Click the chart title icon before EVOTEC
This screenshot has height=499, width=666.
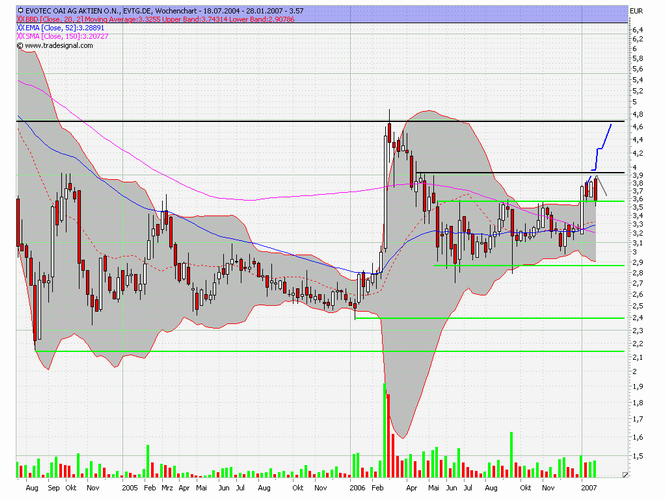click(20, 10)
